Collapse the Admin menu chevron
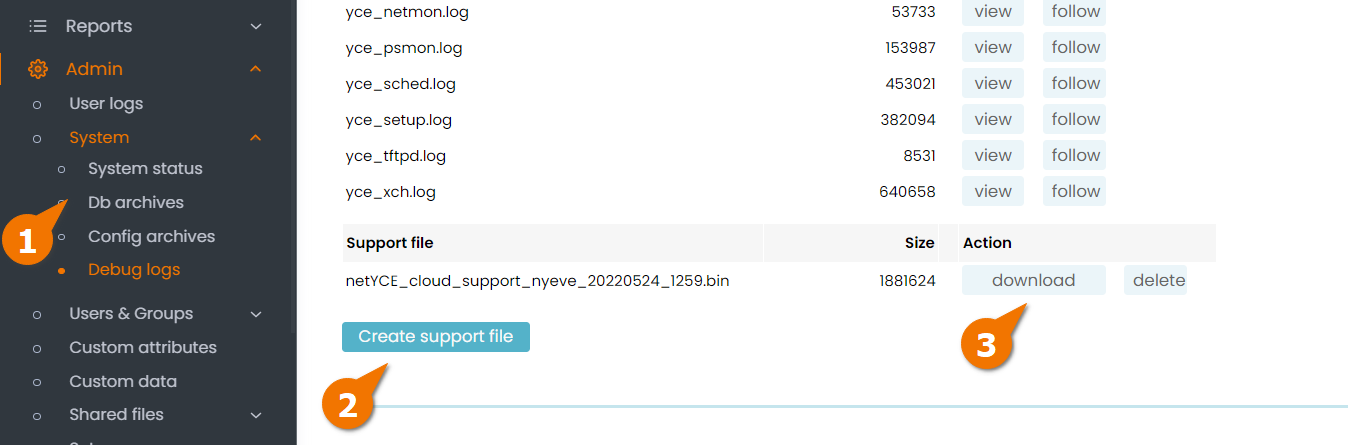This screenshot has height=445, width=1348. (x=256, y=69)
